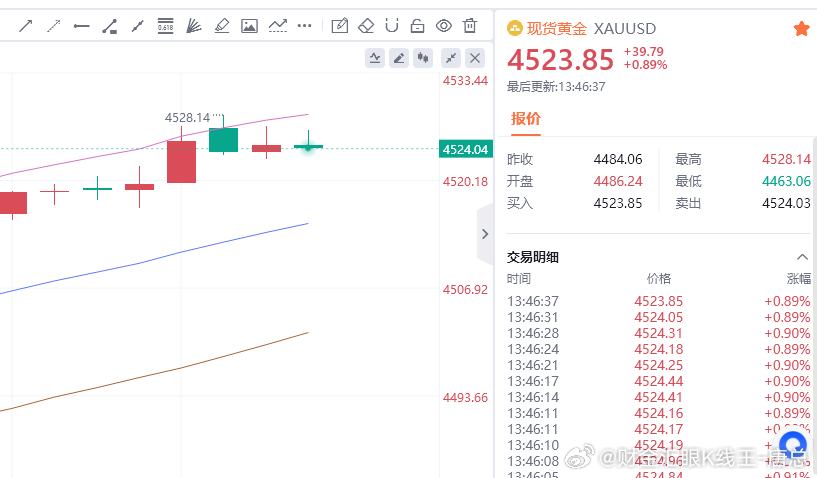Click the trade row at 13:46:14
Screen dimensions: 817x478
point(659,398)
